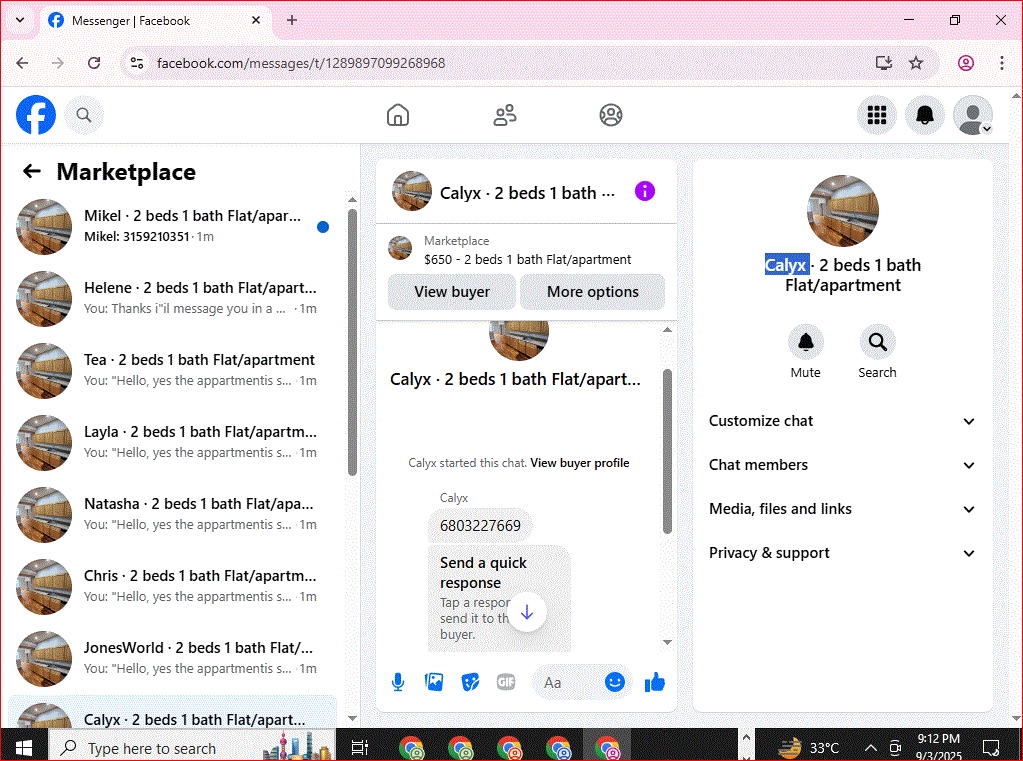Open the Windows notification center icon

click(x=991, y=748)
